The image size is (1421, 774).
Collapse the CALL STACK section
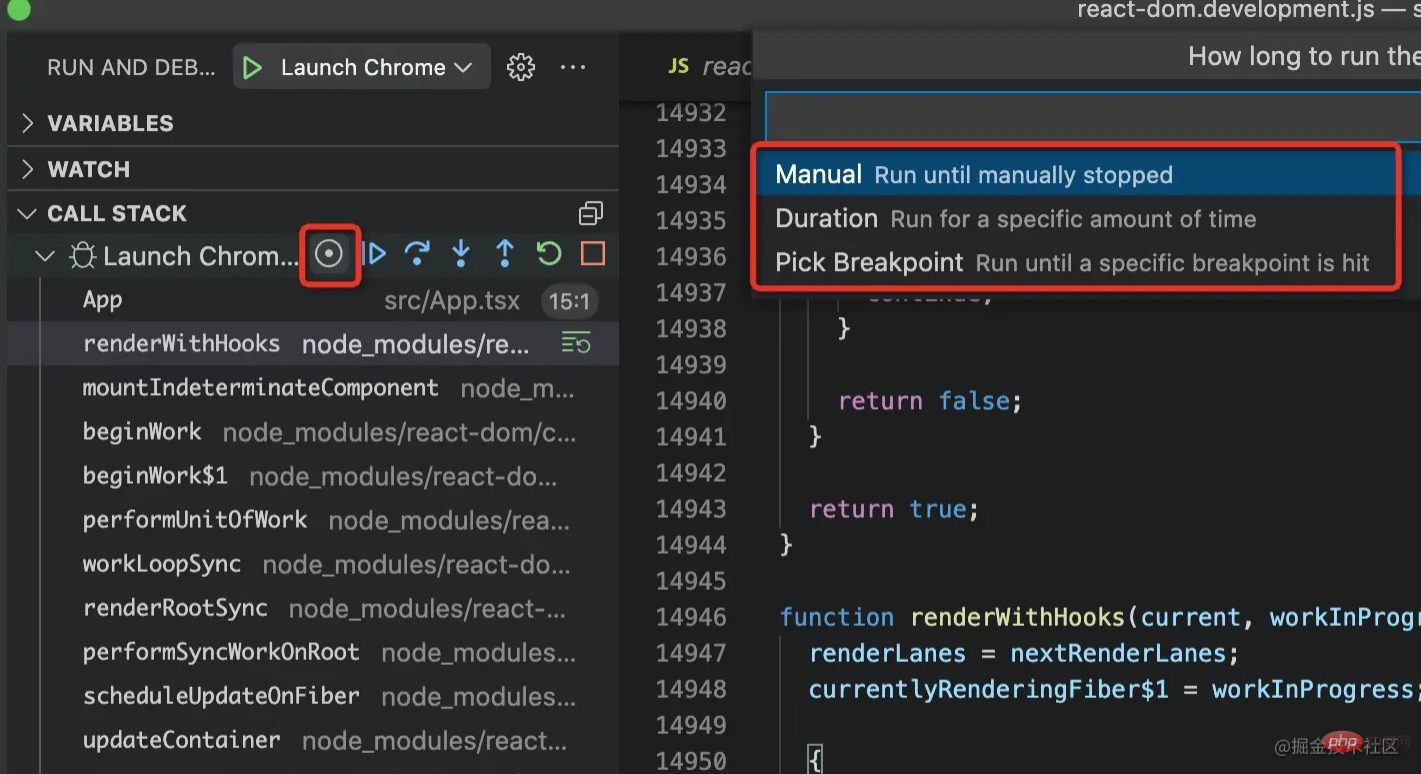point(116,213)
